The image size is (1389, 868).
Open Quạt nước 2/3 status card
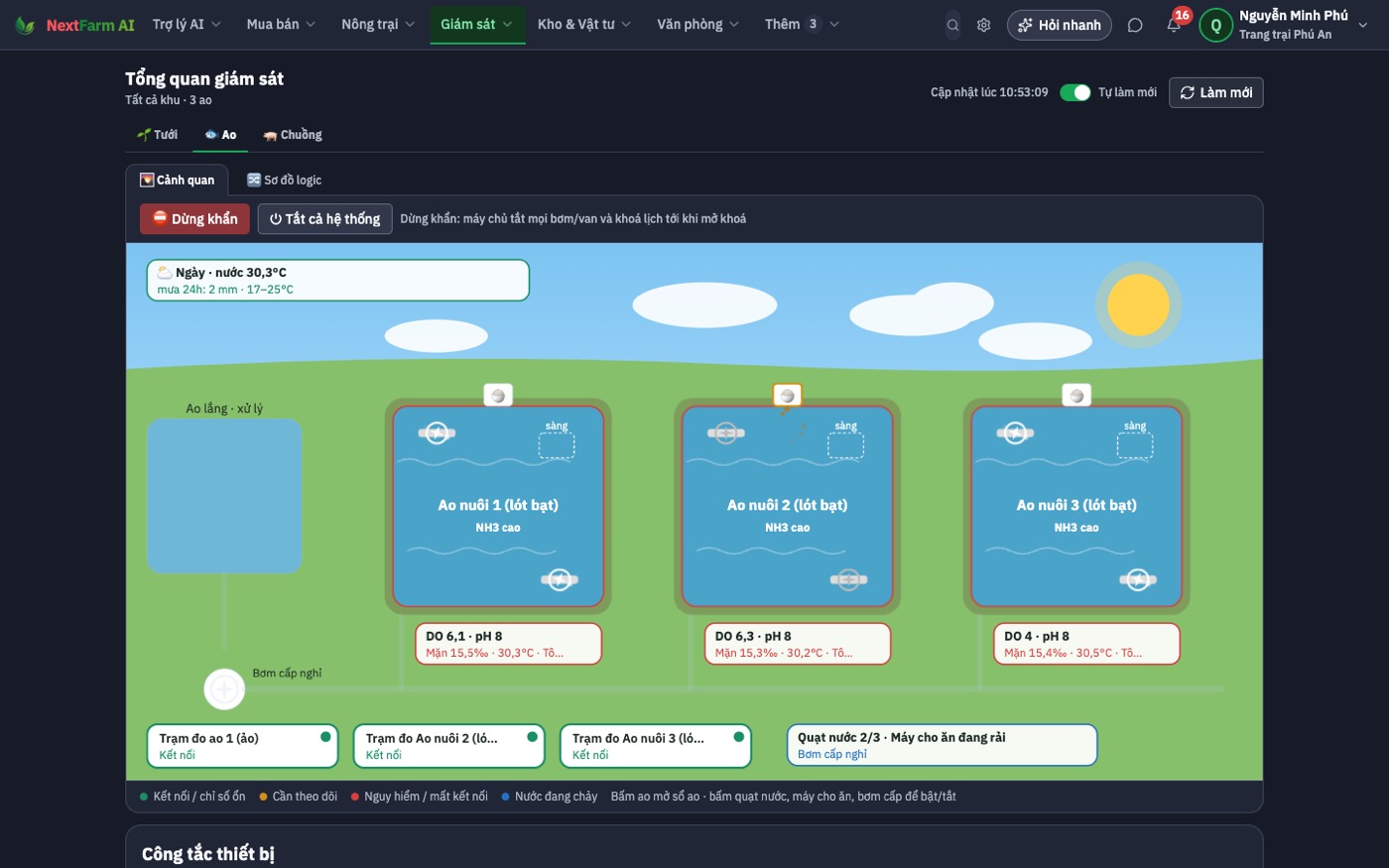point(942,745)
